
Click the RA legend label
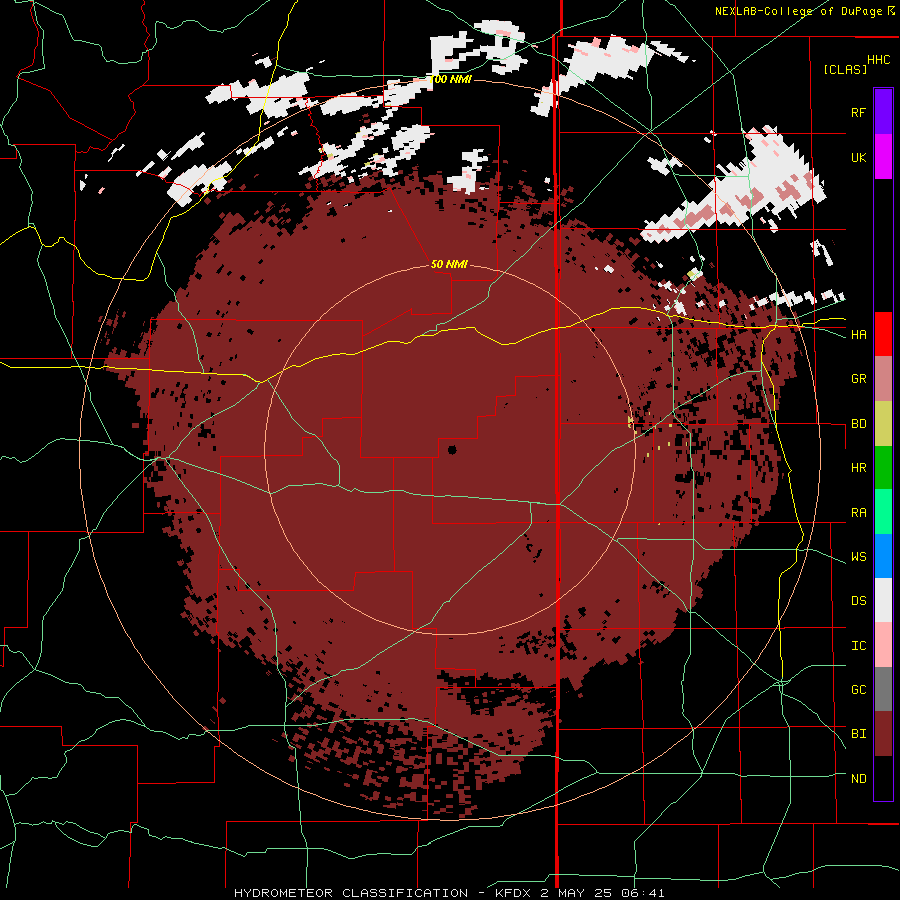[x=858, y=513]
